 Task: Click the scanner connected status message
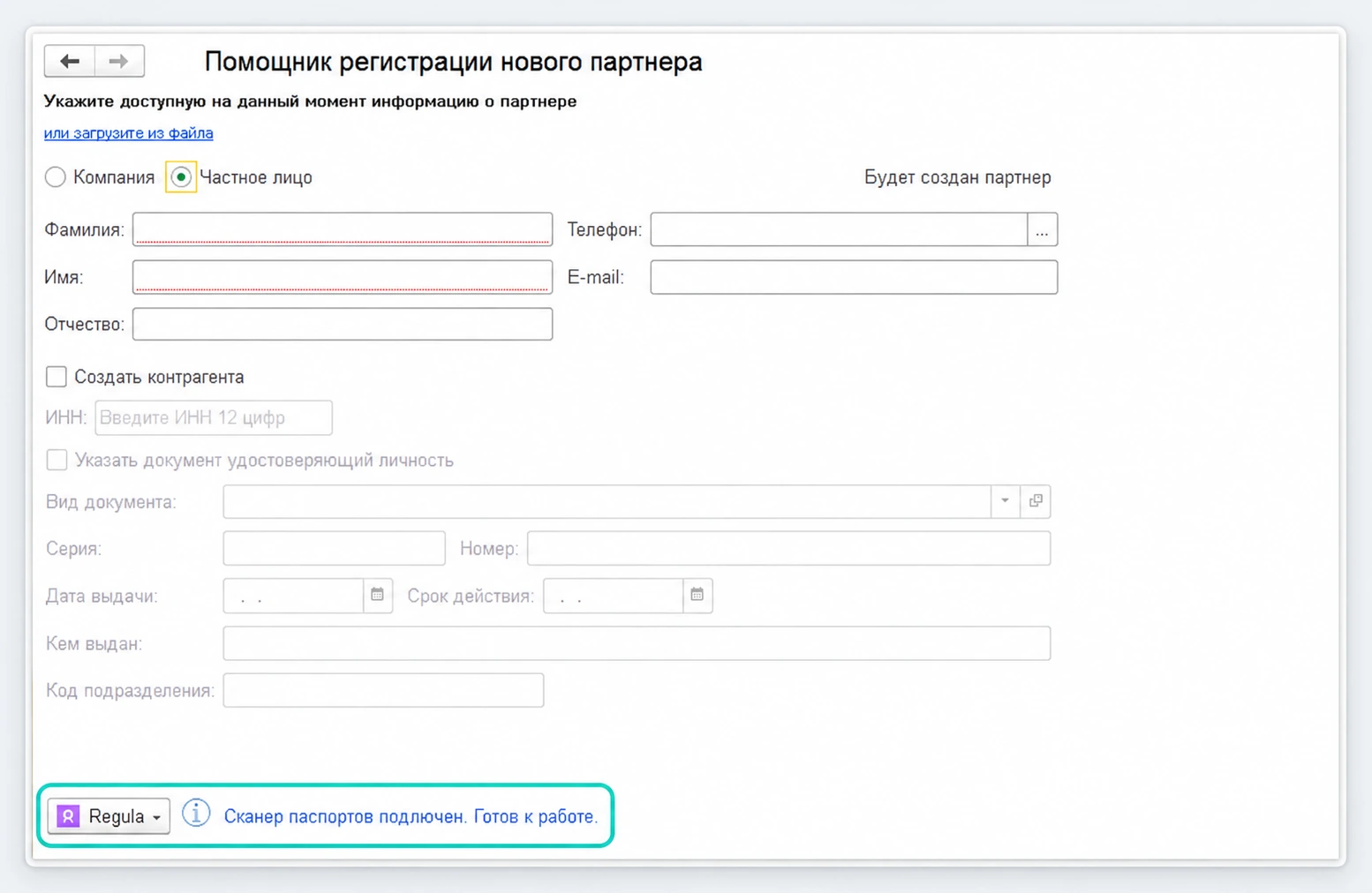(x=411, y=816)
